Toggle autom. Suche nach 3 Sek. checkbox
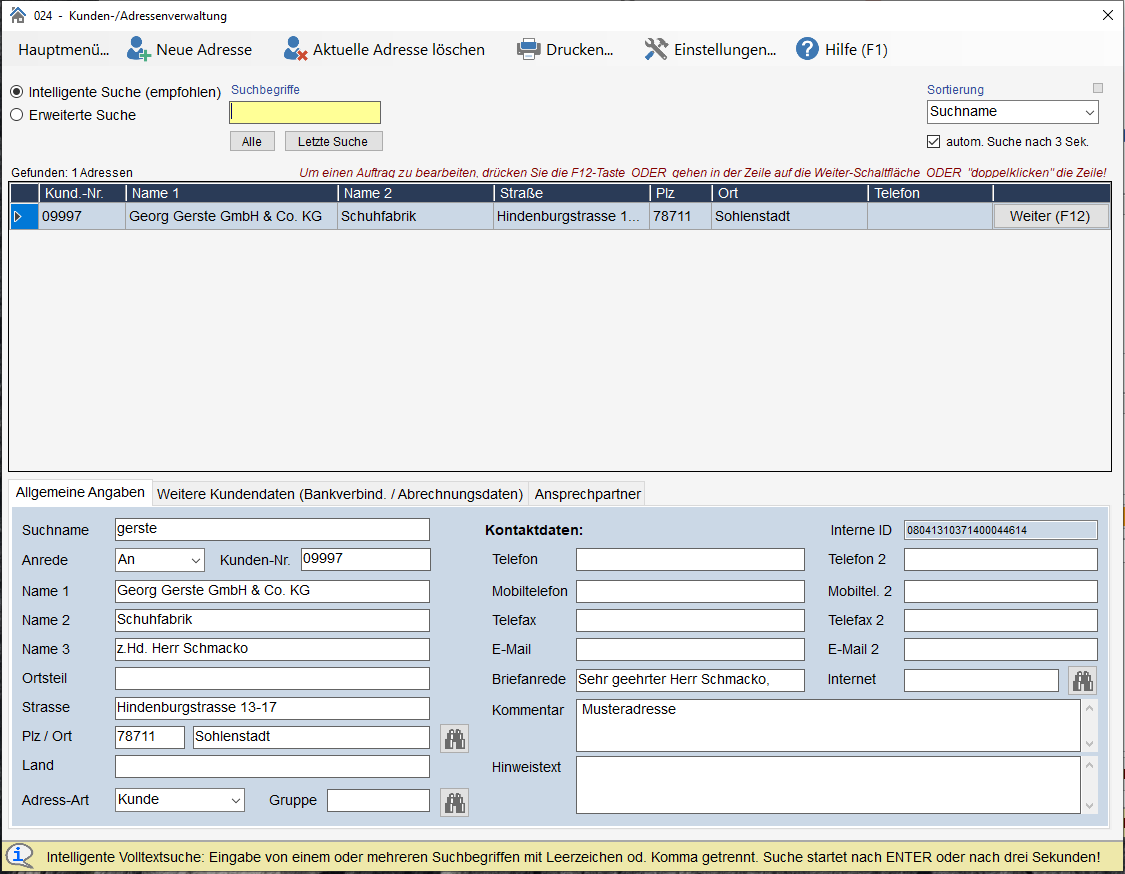 pos(933,141)
